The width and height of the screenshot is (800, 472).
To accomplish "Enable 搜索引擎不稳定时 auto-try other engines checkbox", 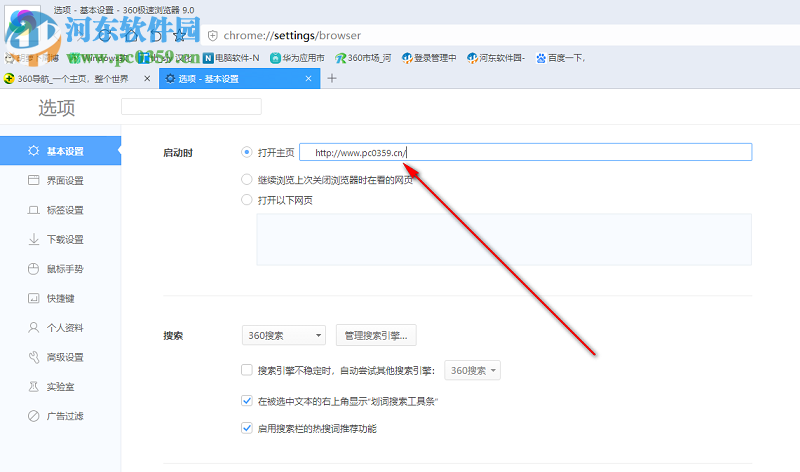I will [x=247, y=370].
